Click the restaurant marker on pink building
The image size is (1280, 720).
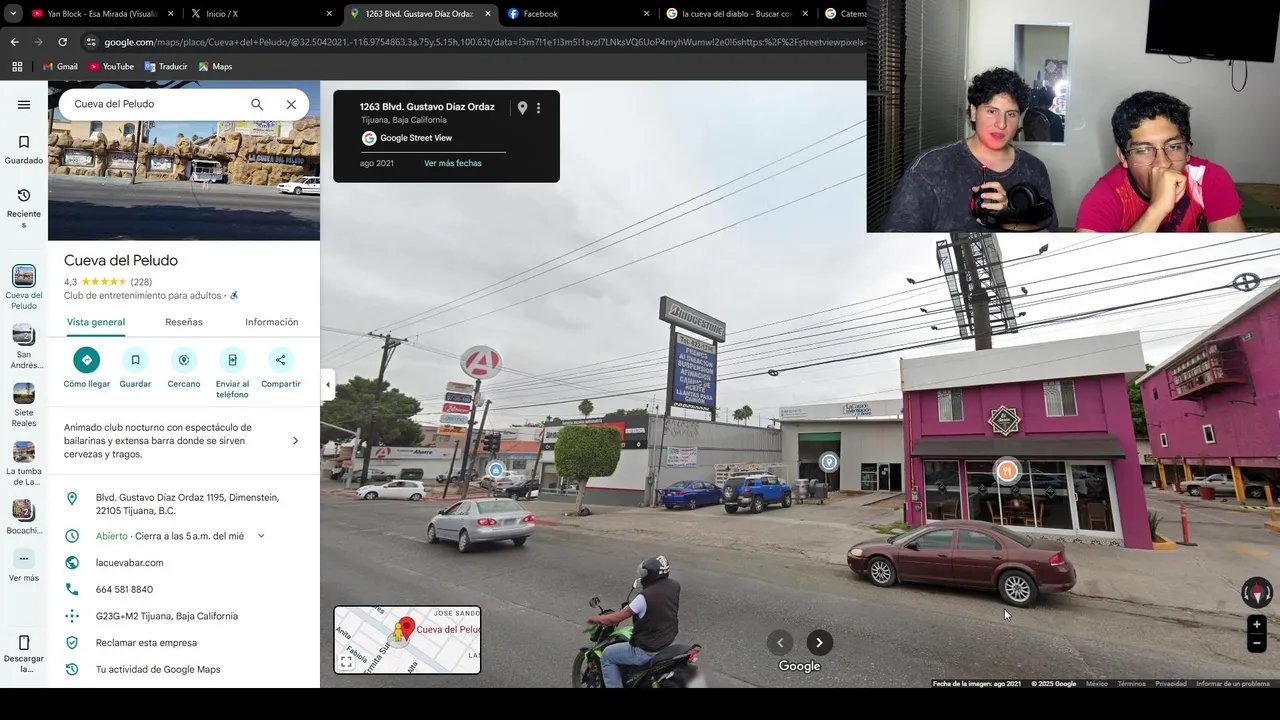click(x=1007, y=471)
